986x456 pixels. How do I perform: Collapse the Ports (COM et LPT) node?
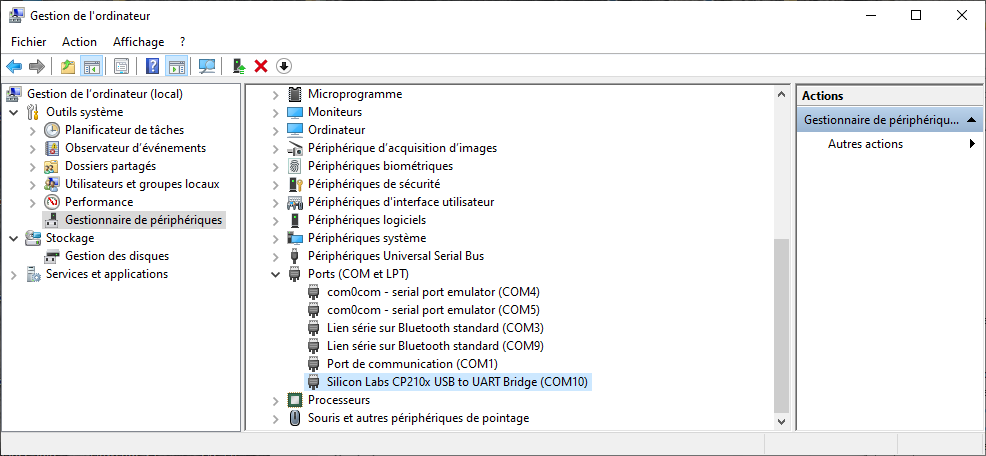pyautogui.click(x=276, y=274)
